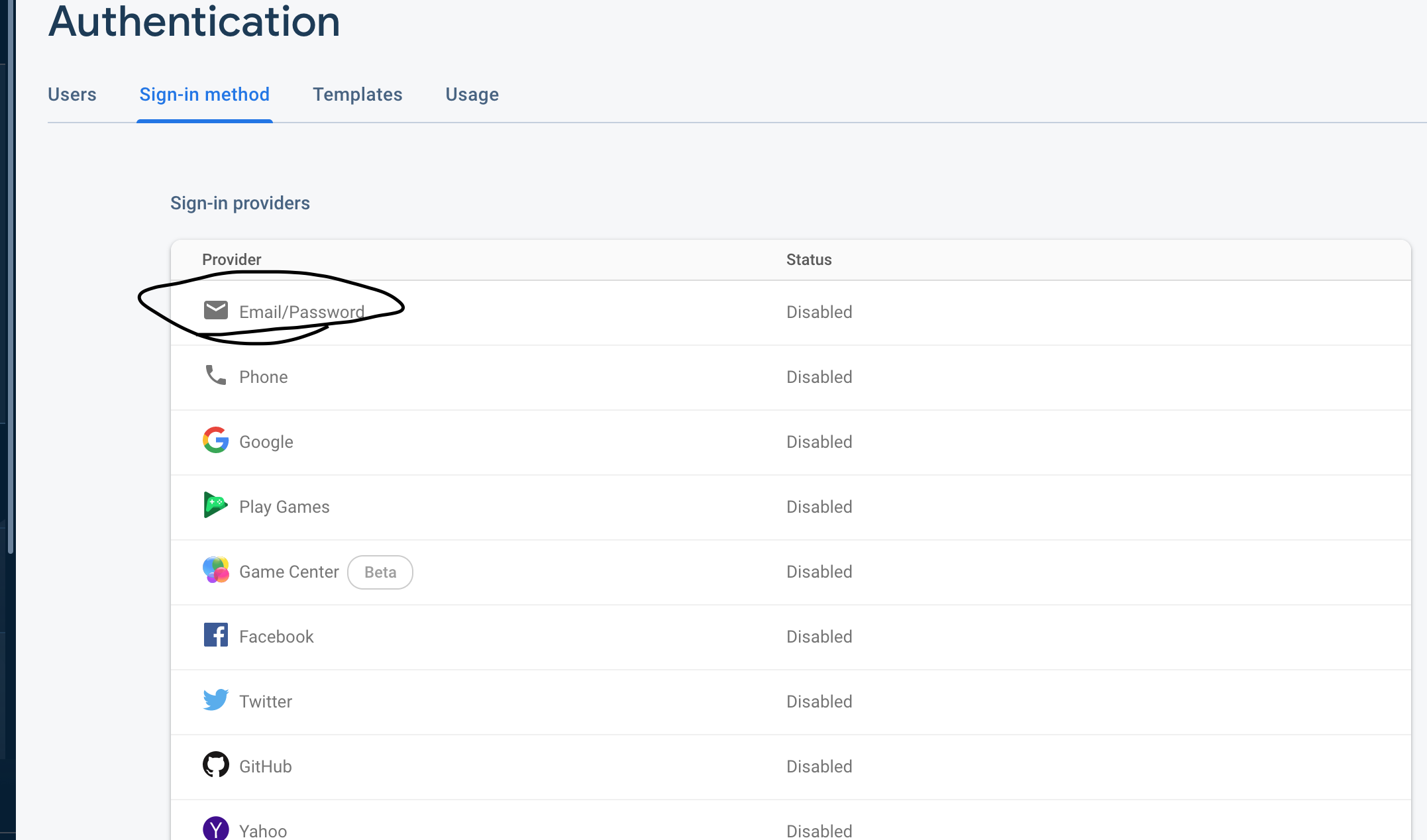The width and height of the screenshot is (1427, 840).
Task: Click the Beta badge next to Game Center
Action: [x=380, y=572]
